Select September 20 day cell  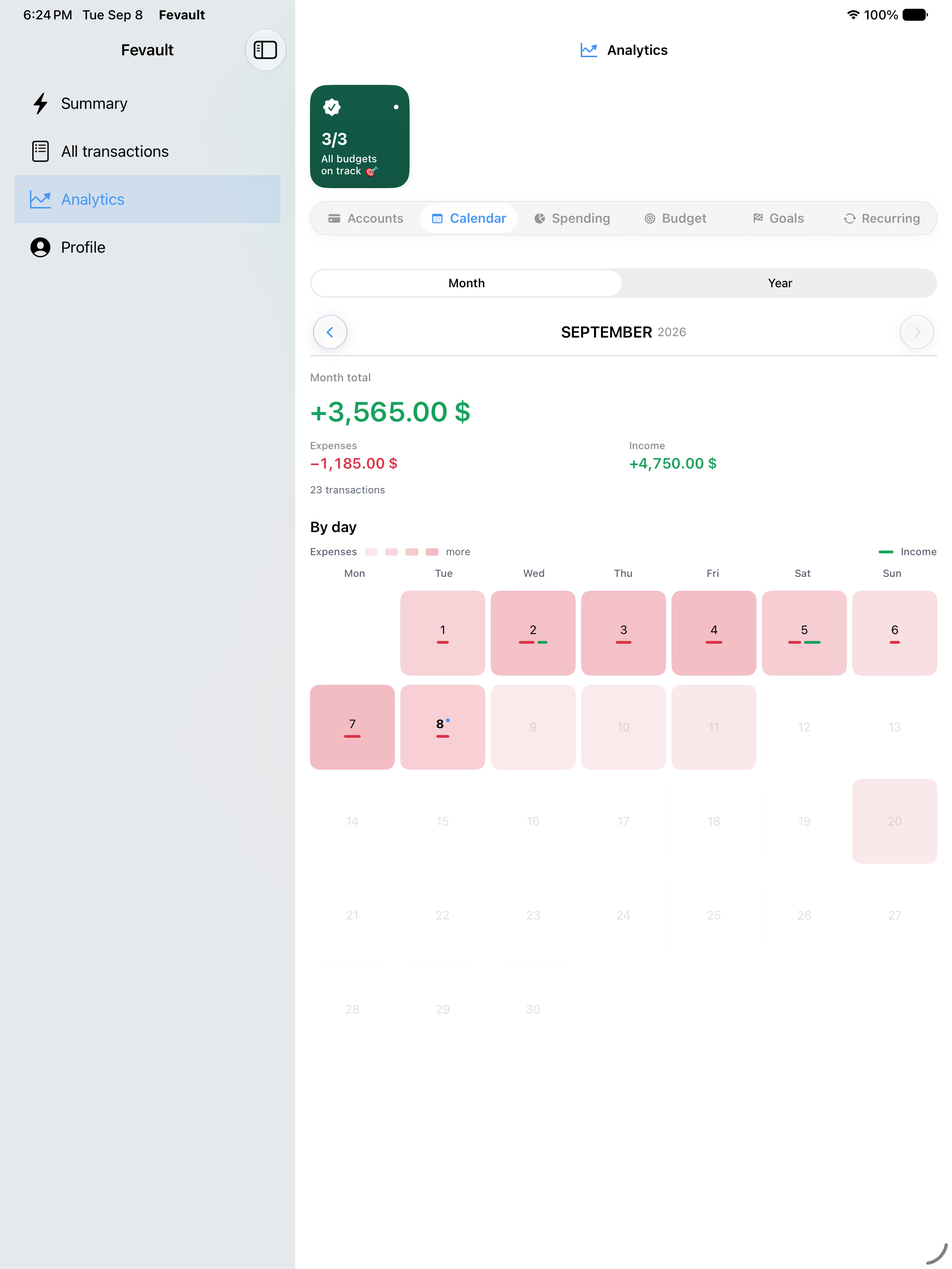[x=895, y=821]
